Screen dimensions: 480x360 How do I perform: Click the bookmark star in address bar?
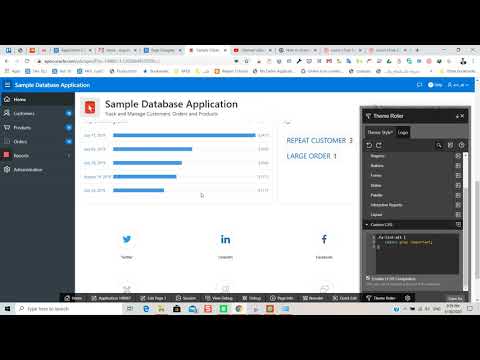pos(247,61)
